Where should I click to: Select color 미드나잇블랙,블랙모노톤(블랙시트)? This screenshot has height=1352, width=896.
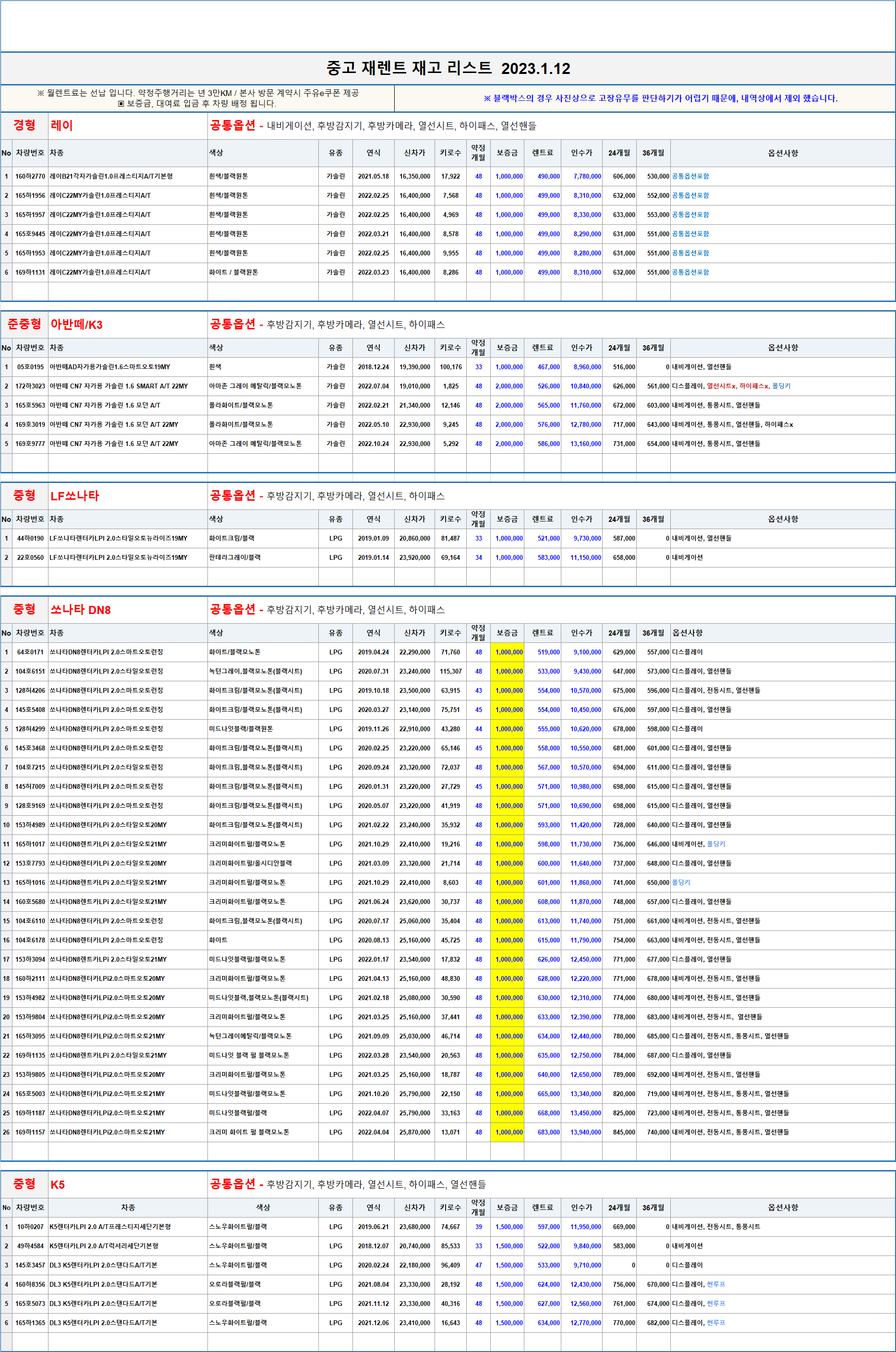[259, 998]
